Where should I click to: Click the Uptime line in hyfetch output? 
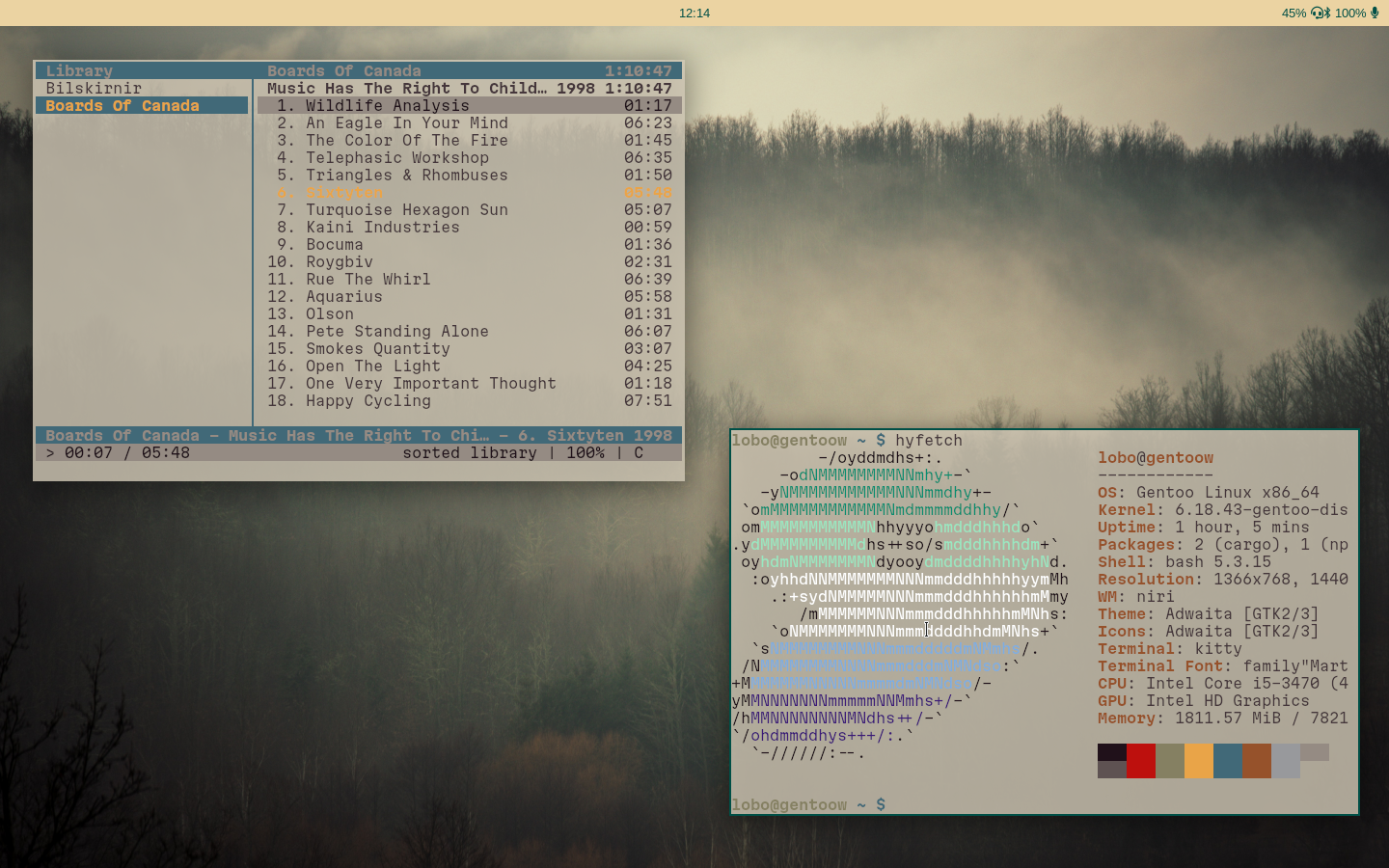(1204, 527)
